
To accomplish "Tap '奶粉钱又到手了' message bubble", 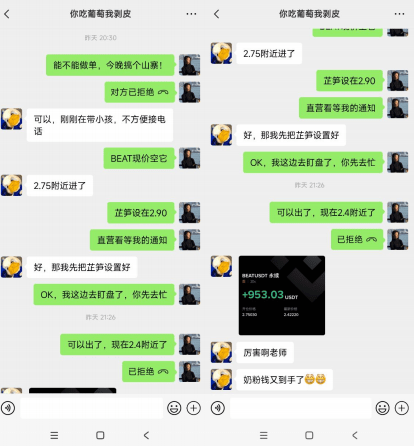I will (x=285, y=379).
